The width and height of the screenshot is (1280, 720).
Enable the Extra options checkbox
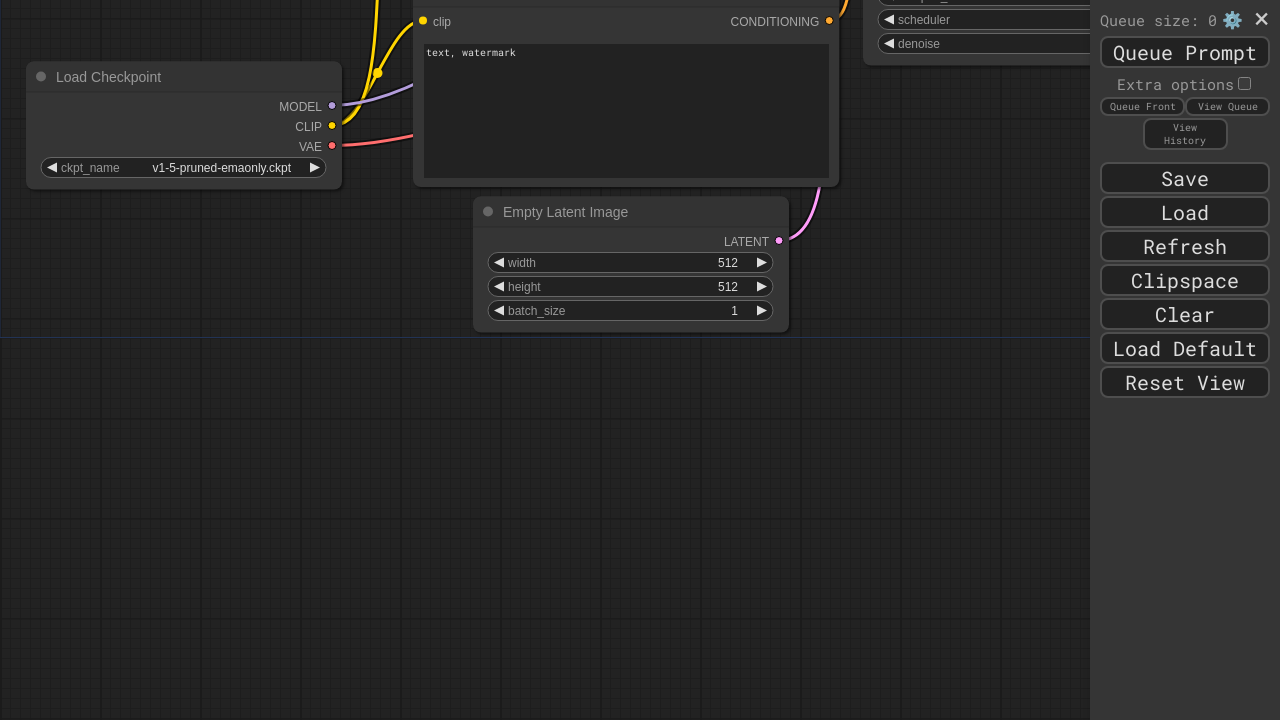click(1244, 84)
